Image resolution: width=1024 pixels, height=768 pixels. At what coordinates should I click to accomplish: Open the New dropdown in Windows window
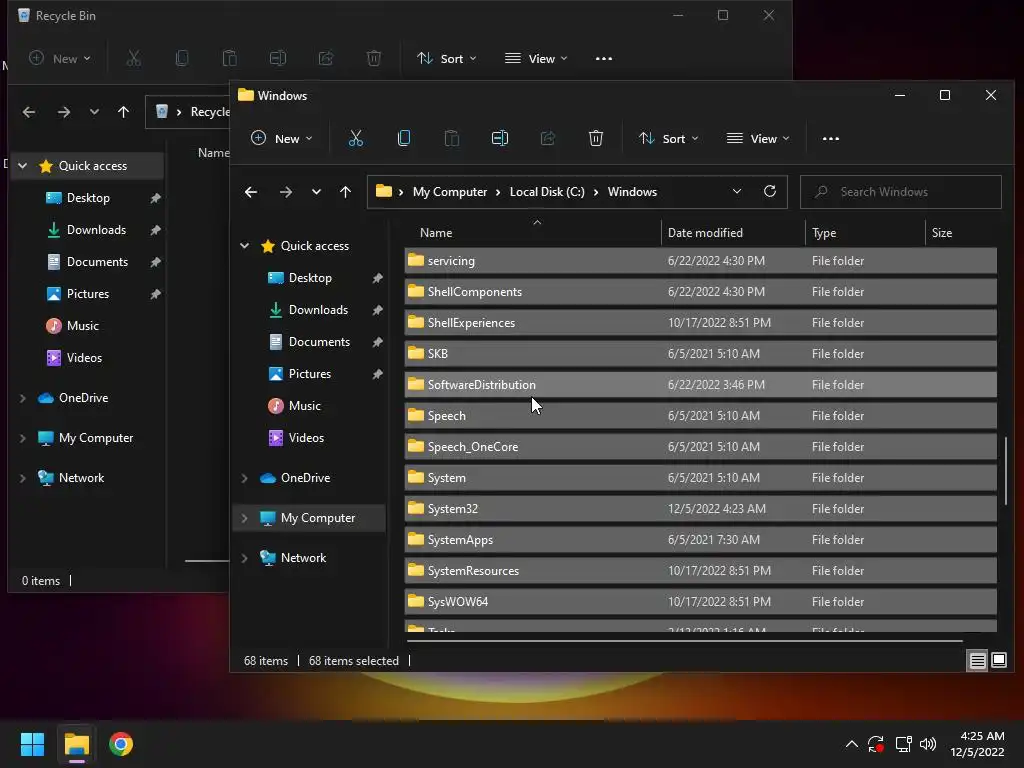click(x=282, y=138)
